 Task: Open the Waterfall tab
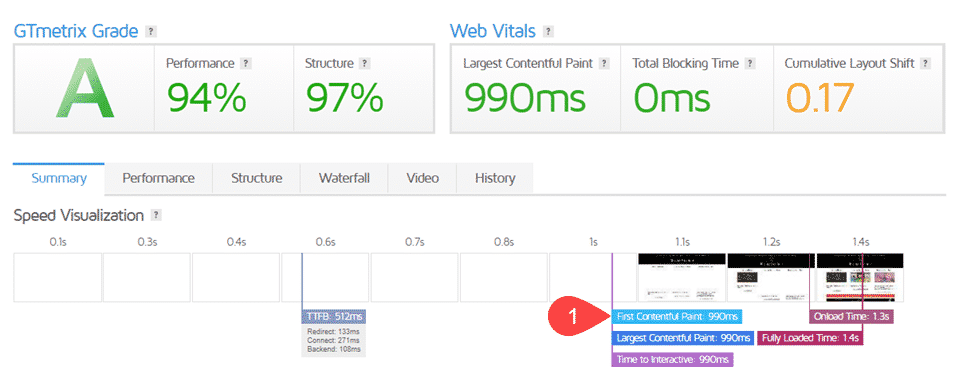(x=344, y=178)
